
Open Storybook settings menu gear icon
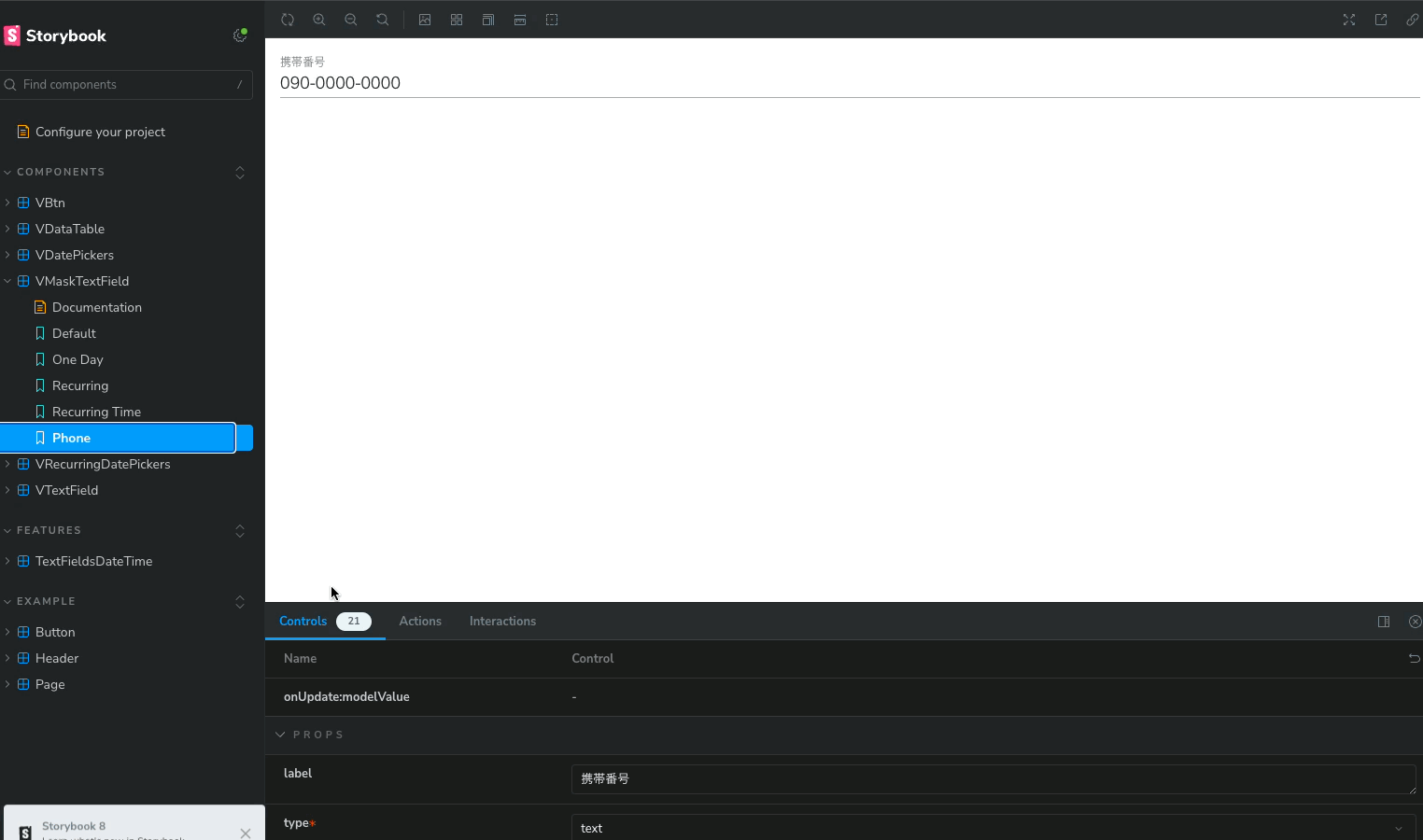click(240, 35)
